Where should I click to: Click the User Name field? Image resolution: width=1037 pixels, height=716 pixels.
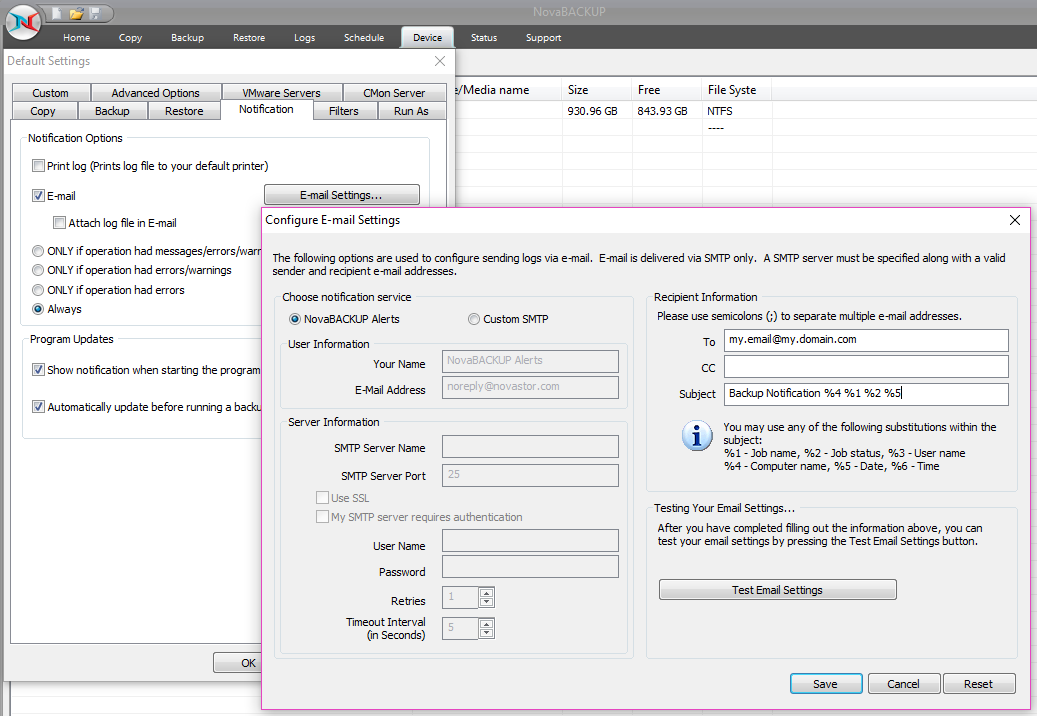point(530,541)
